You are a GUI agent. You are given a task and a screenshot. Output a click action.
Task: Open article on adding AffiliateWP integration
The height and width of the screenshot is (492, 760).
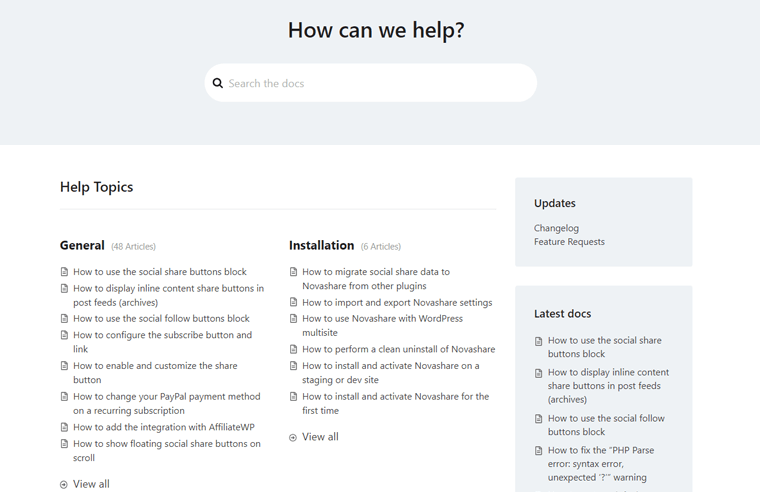(164, 427)
